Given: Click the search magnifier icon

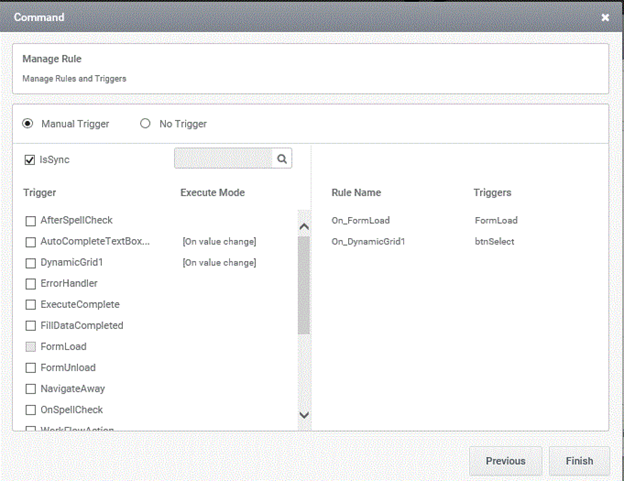Looking at the screenshot, I should click(282, 159).
